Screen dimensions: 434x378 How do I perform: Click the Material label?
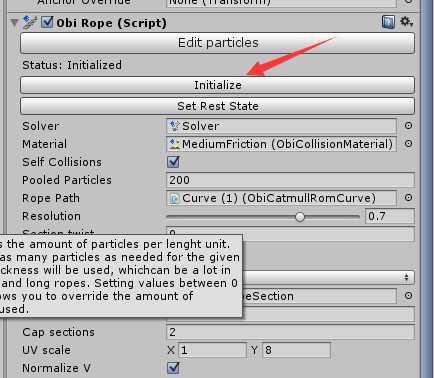pyautogui.click(x=44, y=144)
